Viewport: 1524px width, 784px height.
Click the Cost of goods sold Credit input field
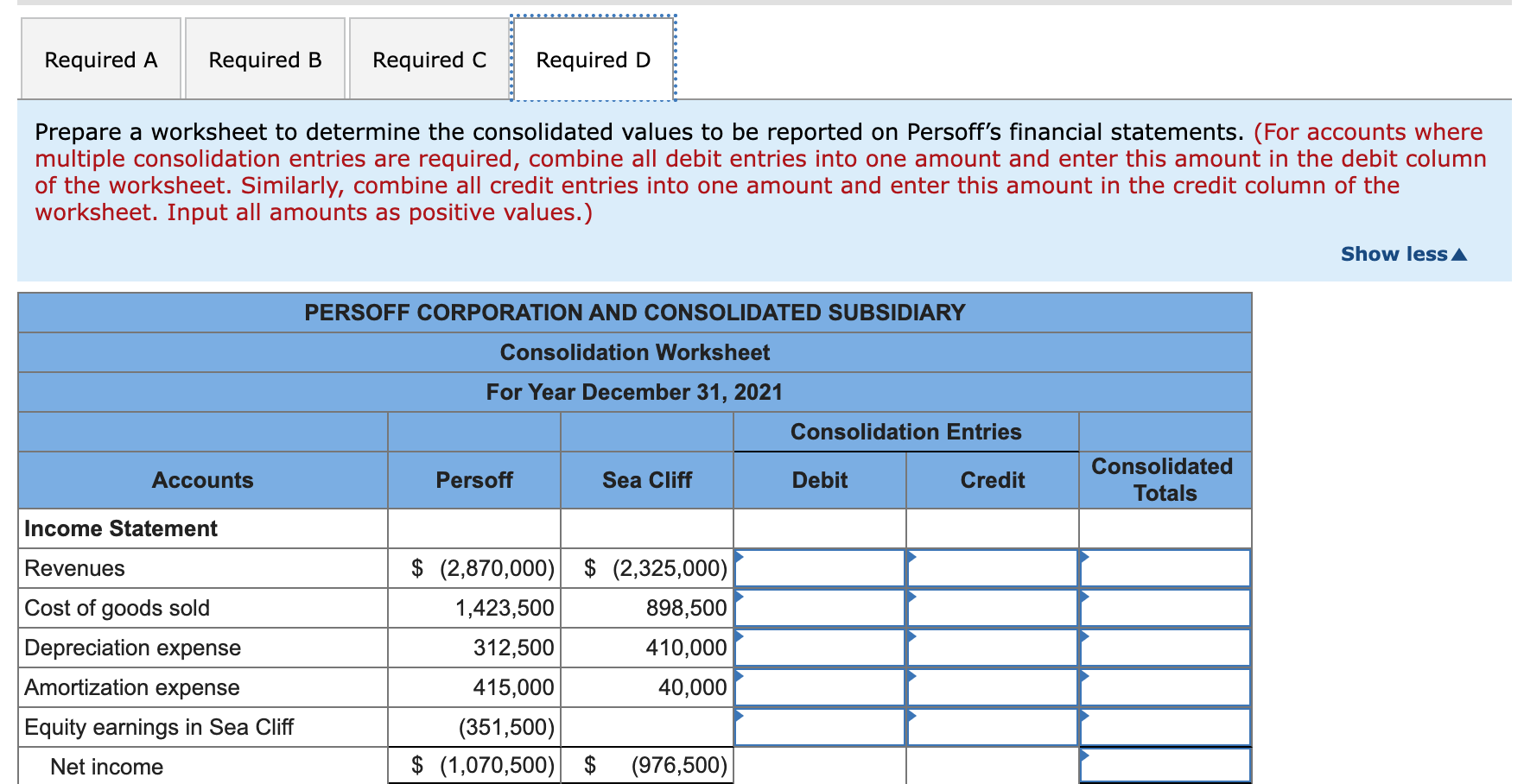tap(992, 608)
